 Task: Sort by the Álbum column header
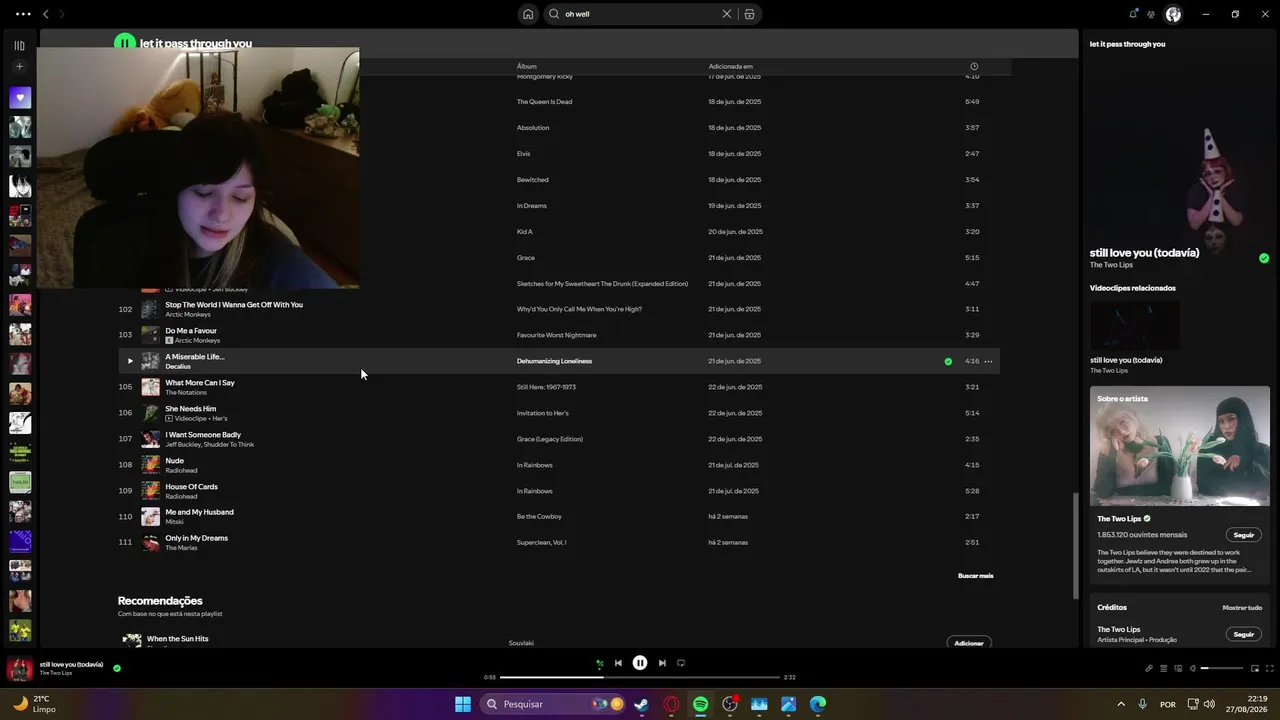[527, 67]
